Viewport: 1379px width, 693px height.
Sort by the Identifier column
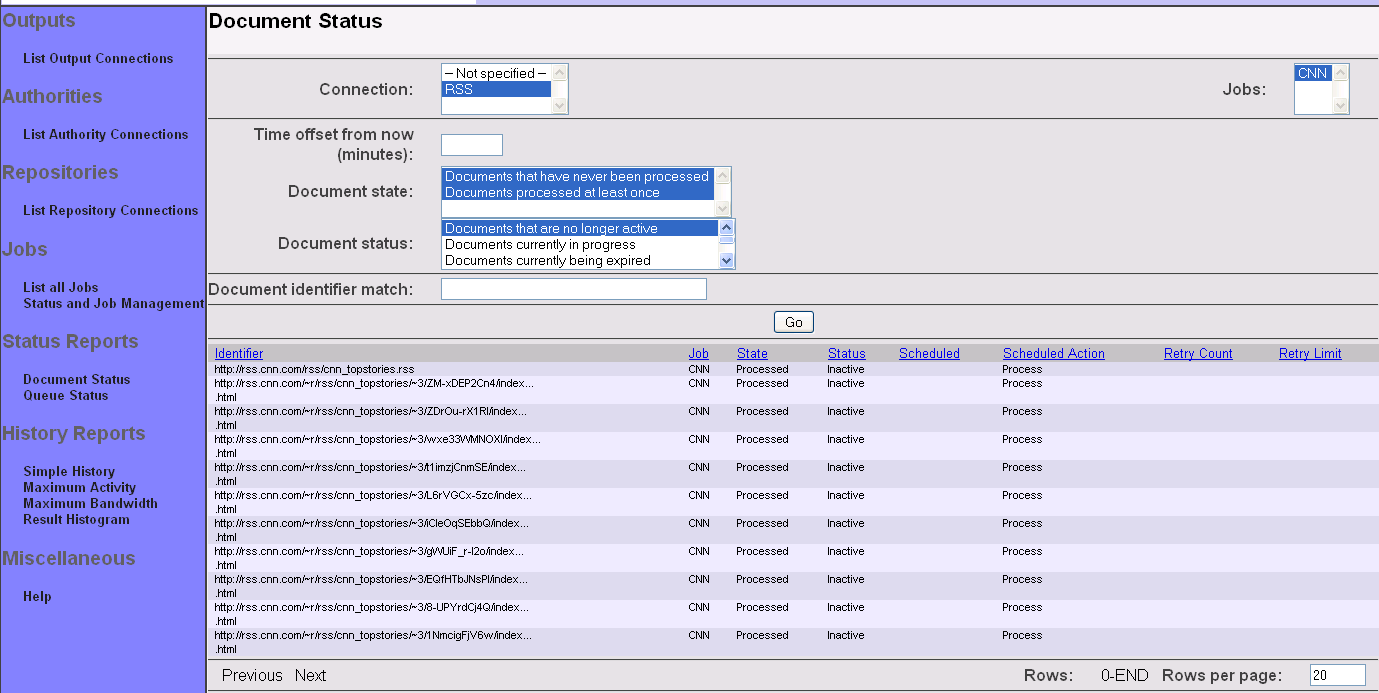tap(239, 353)
